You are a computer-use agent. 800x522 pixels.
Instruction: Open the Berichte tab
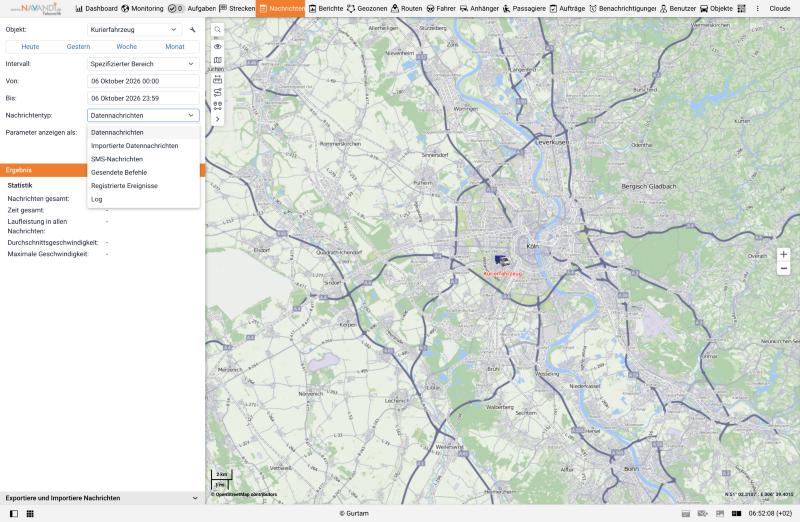(326, 9)
